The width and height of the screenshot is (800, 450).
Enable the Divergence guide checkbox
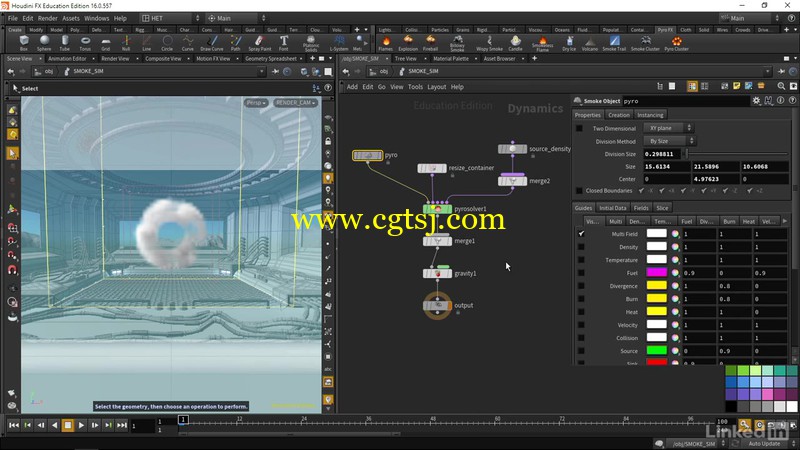pyautogui.click(x=581, y=286)
